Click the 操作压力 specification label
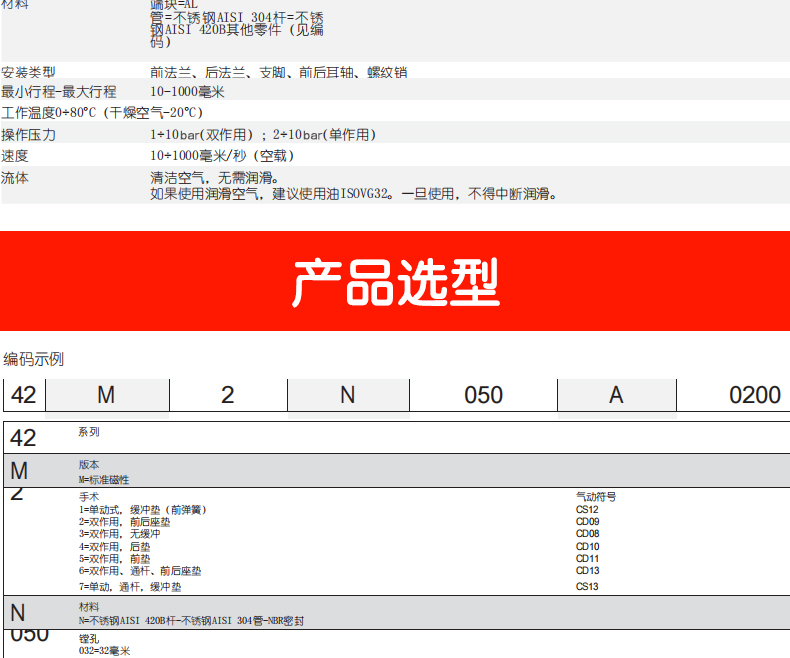The image size is (790, 658). 29,134
